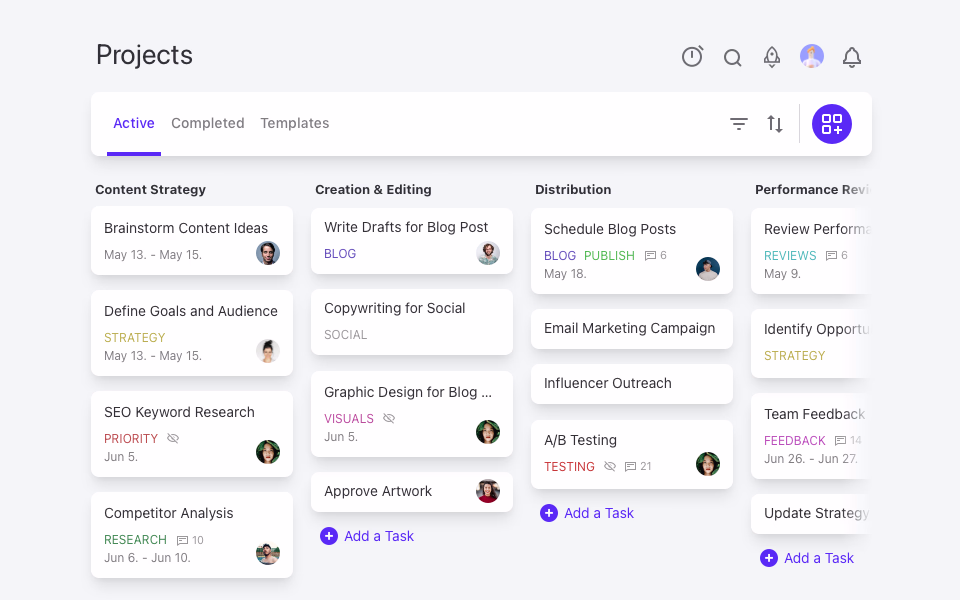Open the timer icon in header
The width and height of the screenshot is (960, 600).
(x=692, y=57)
